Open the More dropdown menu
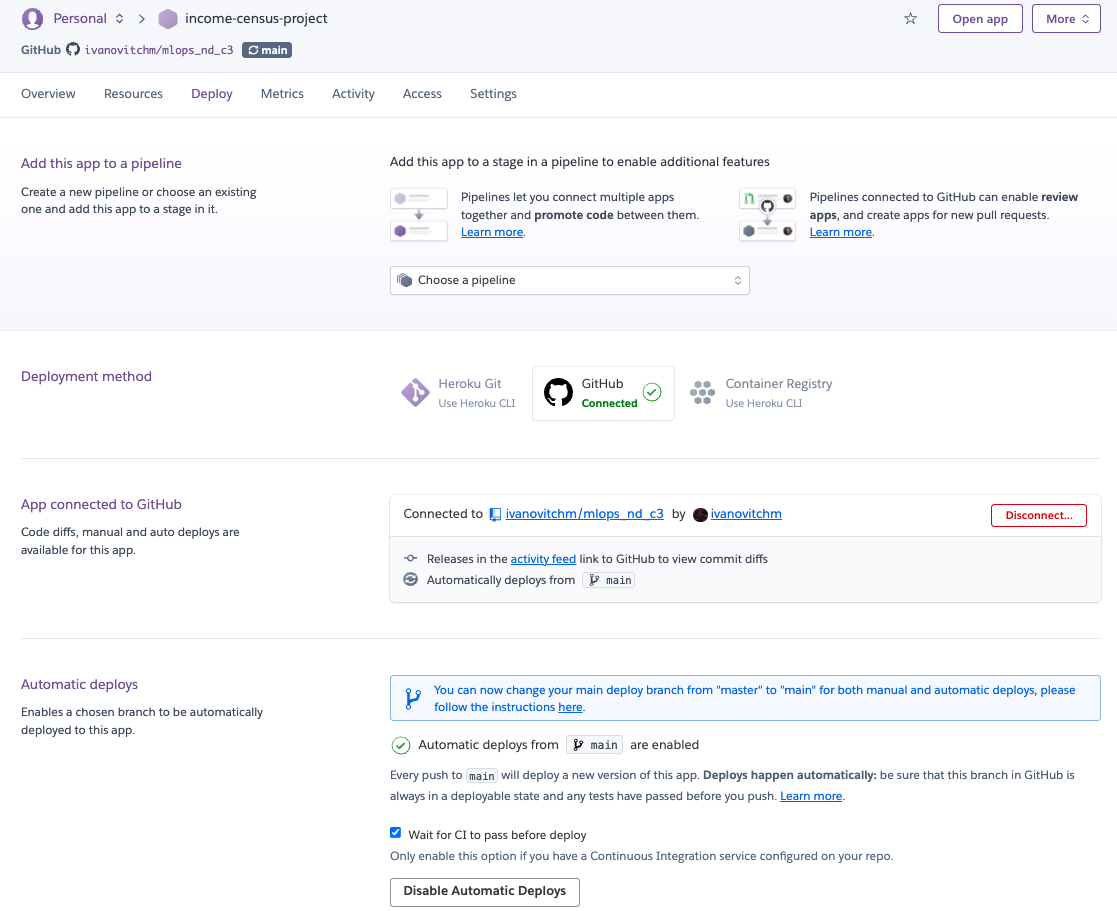 click(1066, 19)
